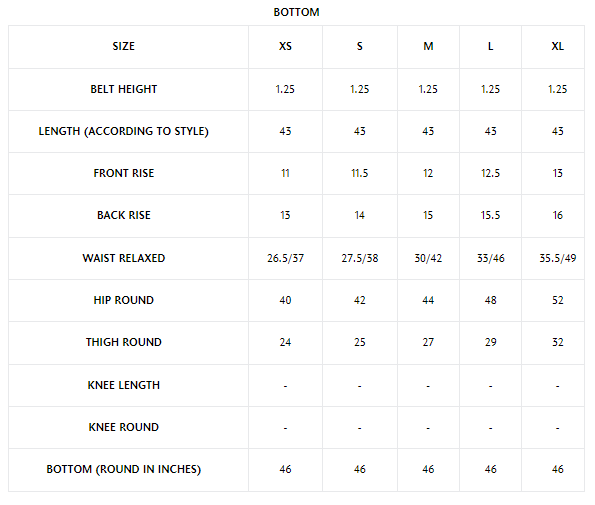Select the BELT HEIGHT row label
Image resolution: width=595 pixels, height=505 pixels.
click(x=123, y=89)
